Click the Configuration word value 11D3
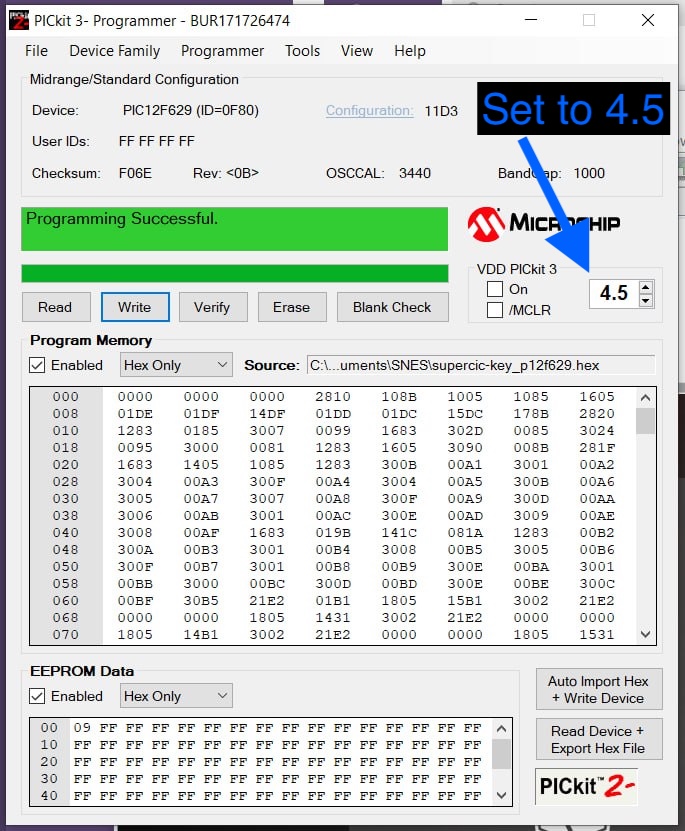Viewport: 685px width, 831px height. point(441,111)
